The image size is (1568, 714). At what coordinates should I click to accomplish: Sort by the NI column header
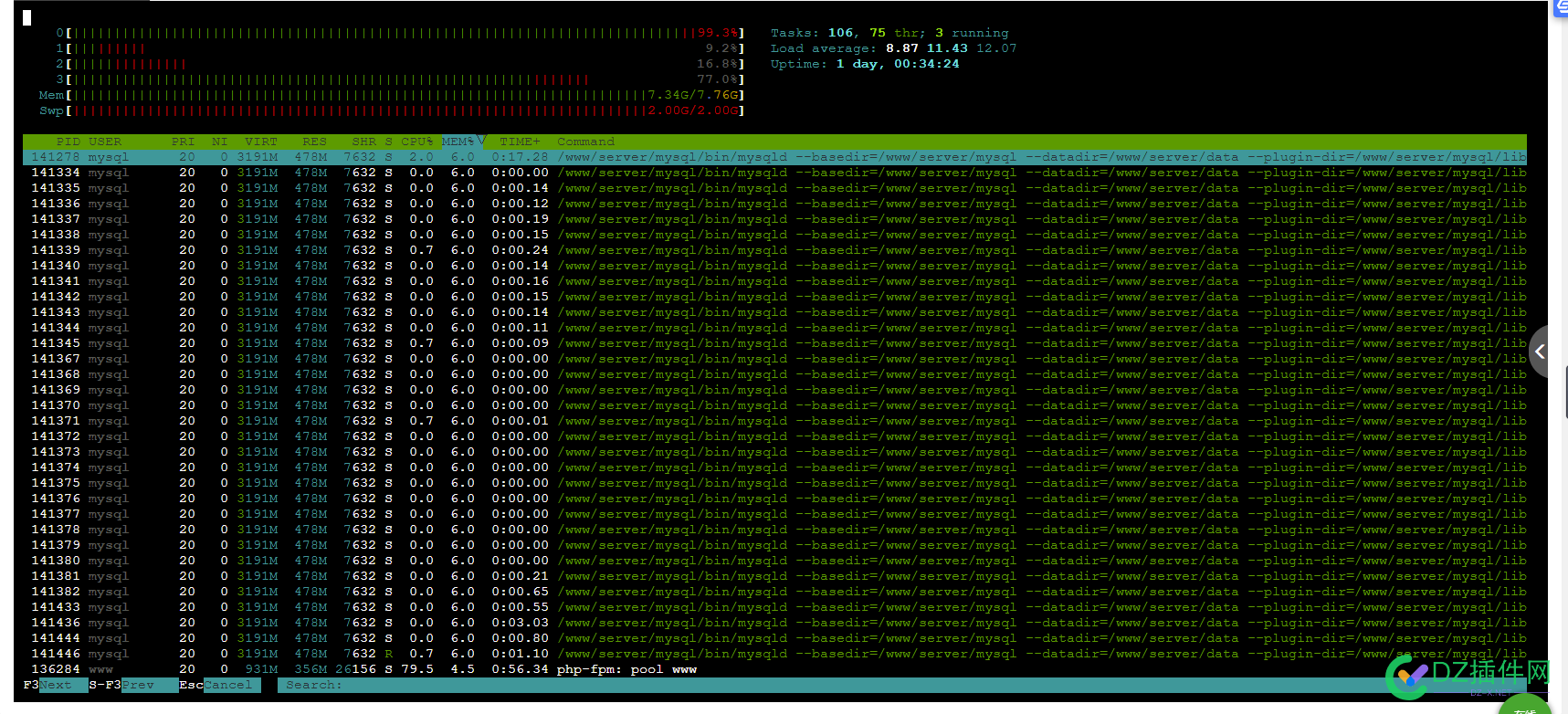219,142
